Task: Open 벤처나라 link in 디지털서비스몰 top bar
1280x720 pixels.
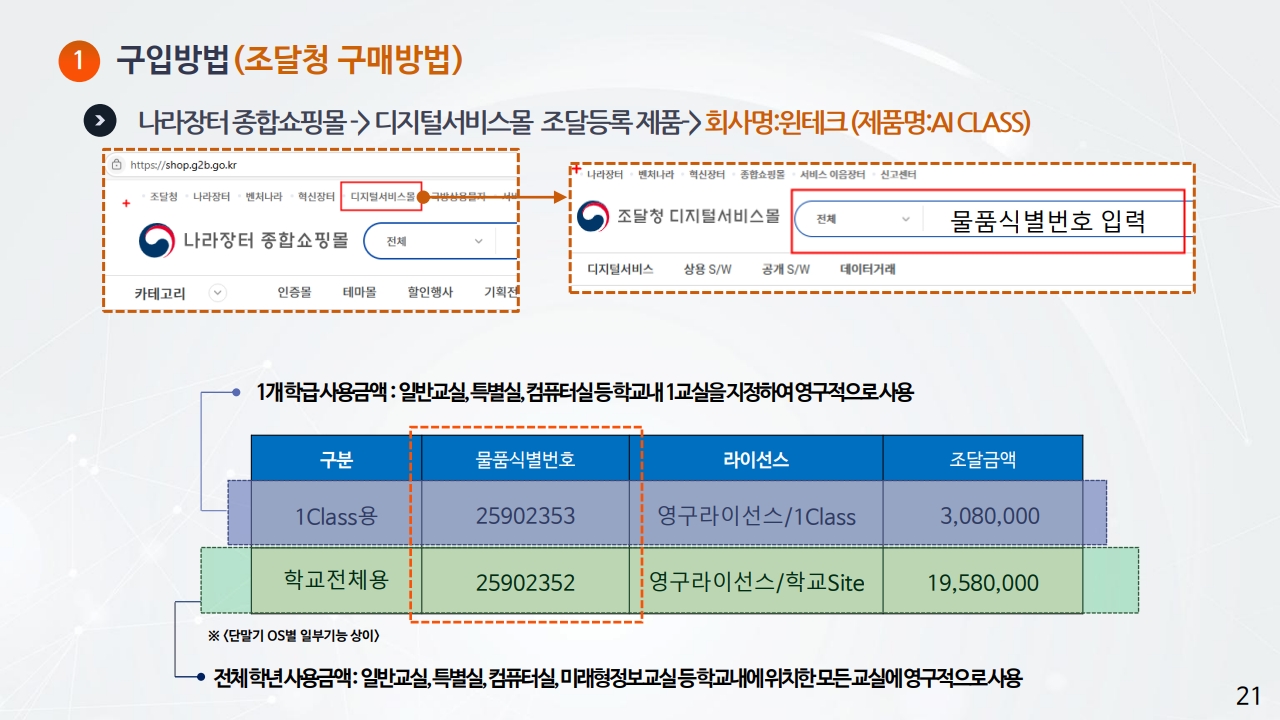Action: coord(656,174)
